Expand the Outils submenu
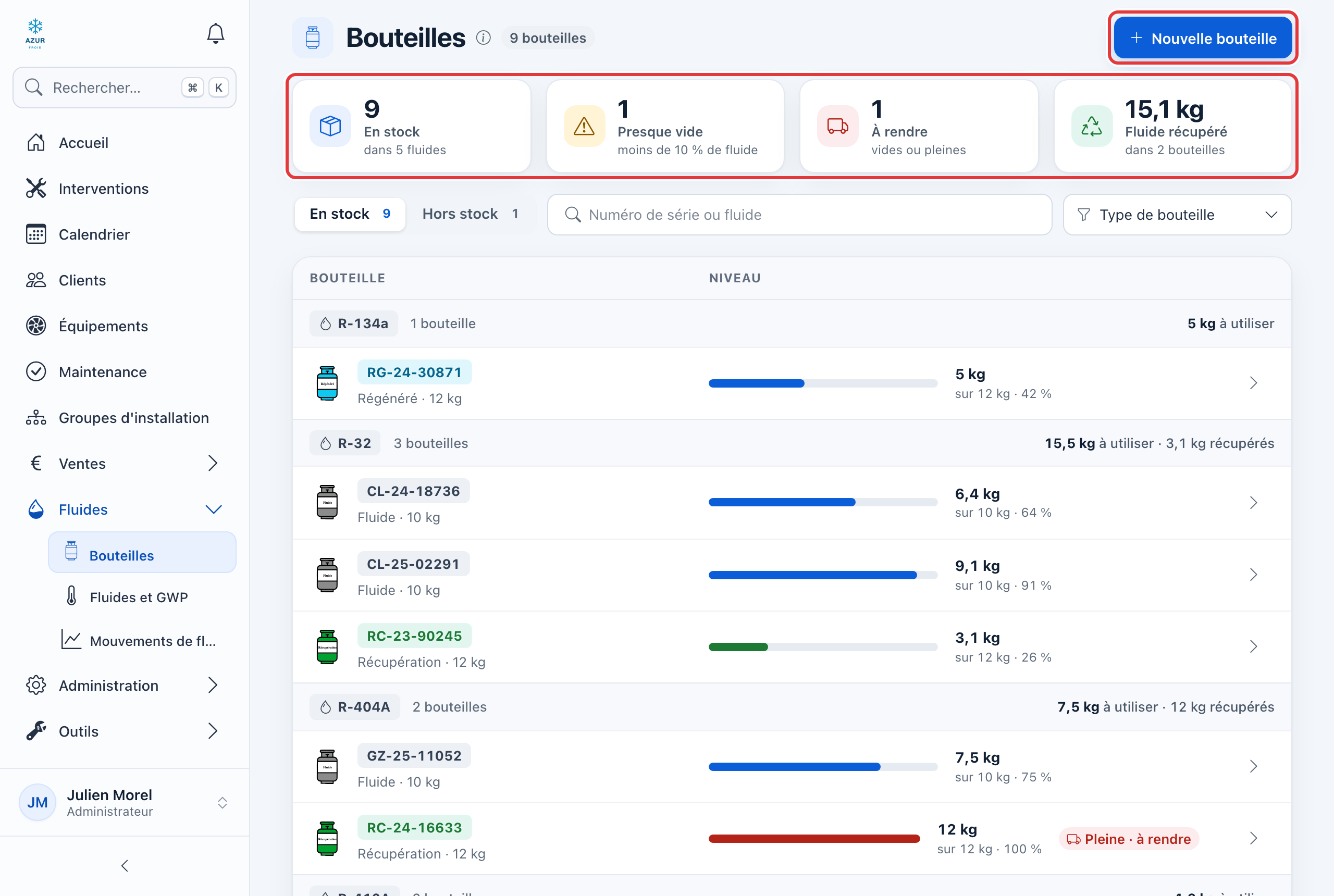 213,731
